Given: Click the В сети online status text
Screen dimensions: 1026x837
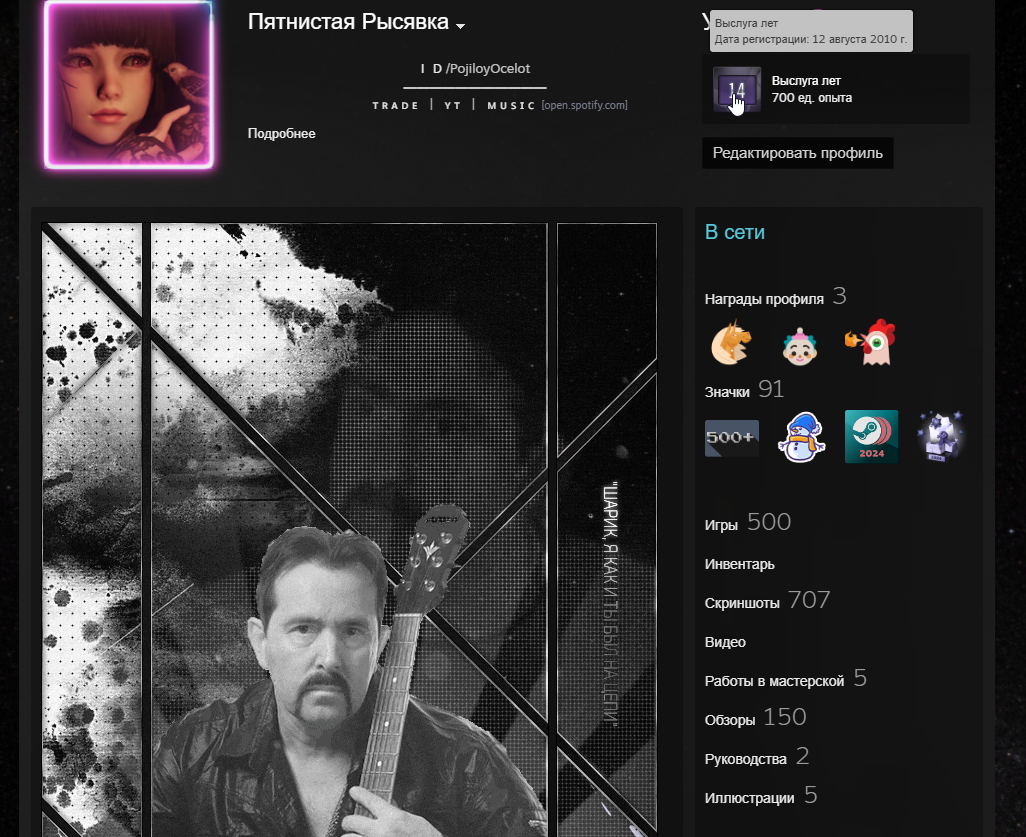Looking at the screenshot, I should coord(735,232).
